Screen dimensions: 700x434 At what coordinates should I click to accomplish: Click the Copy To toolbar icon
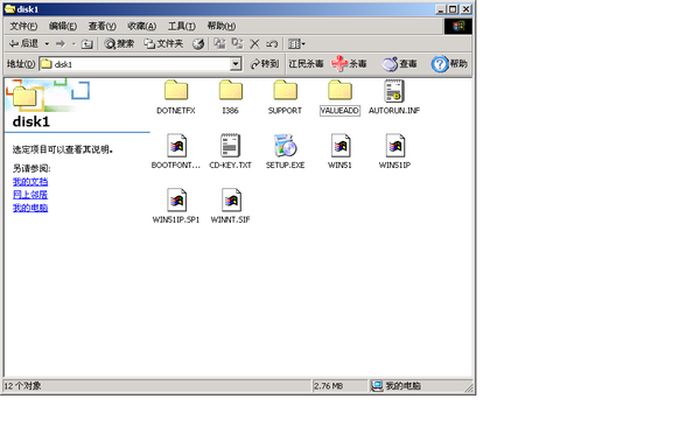tap(237, 44)
